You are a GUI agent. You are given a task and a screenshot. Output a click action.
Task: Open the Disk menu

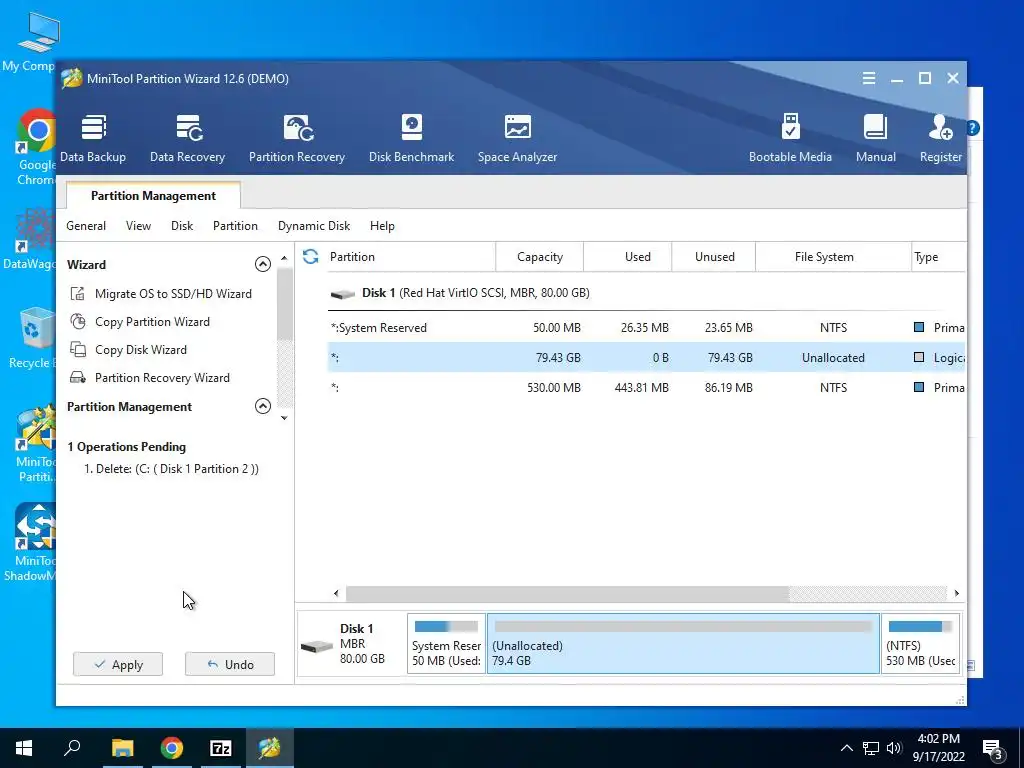click(x=182, y=226)
